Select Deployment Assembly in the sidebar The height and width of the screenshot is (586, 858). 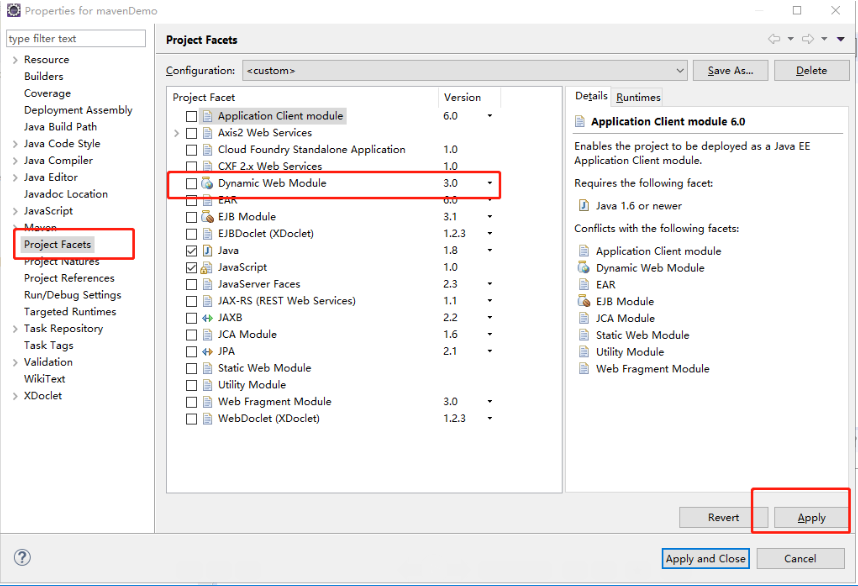[78, 110]
